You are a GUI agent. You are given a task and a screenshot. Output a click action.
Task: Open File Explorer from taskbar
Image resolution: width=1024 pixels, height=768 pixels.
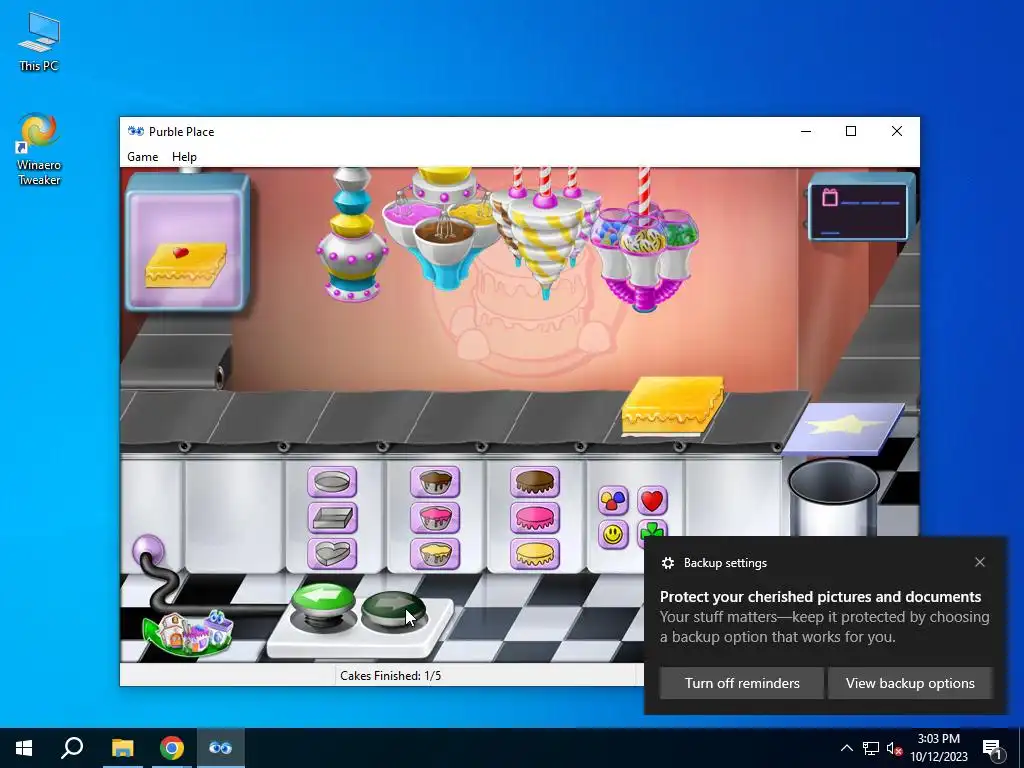[122, 748]
